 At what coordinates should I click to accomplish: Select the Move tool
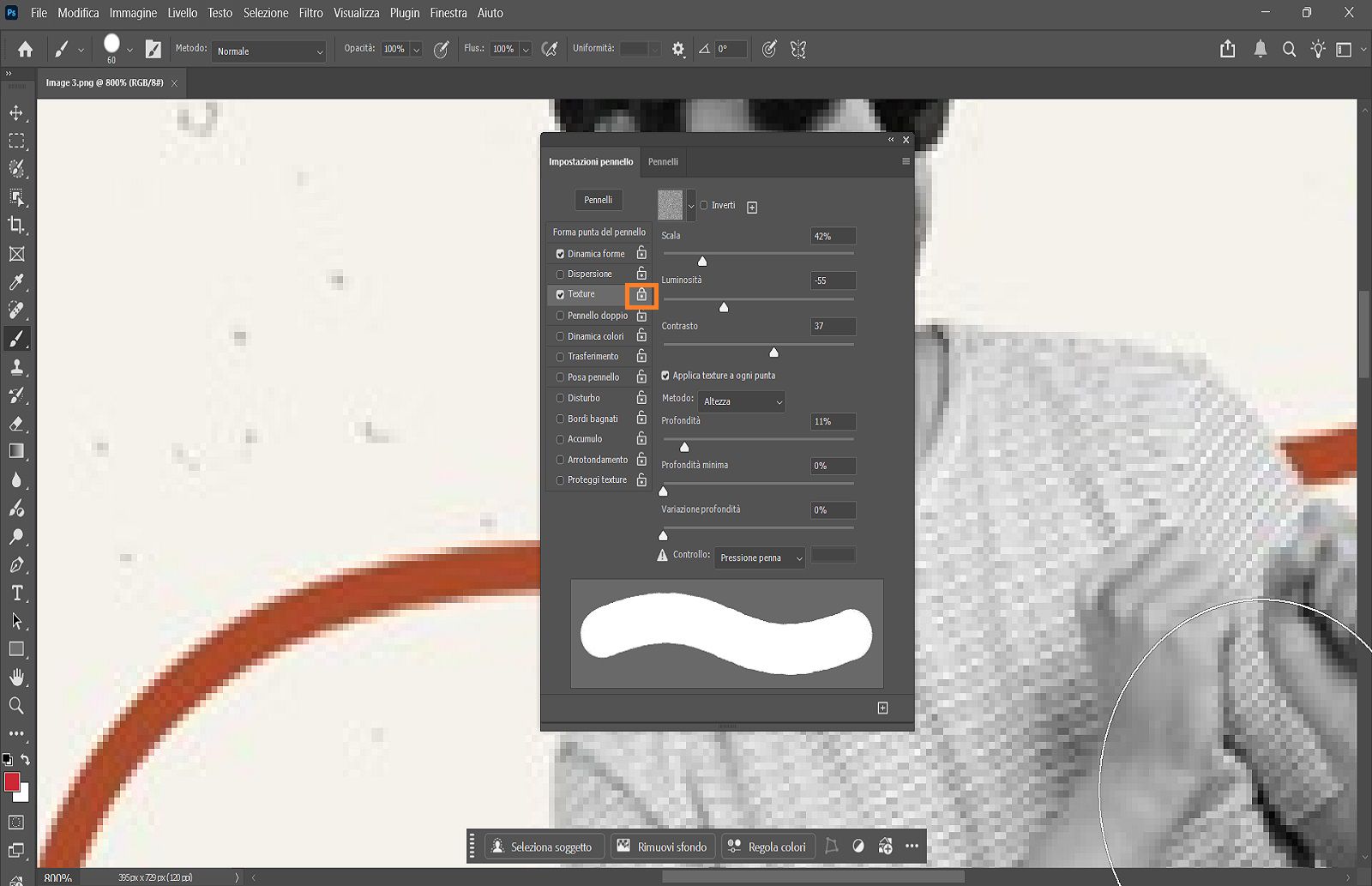17,112
